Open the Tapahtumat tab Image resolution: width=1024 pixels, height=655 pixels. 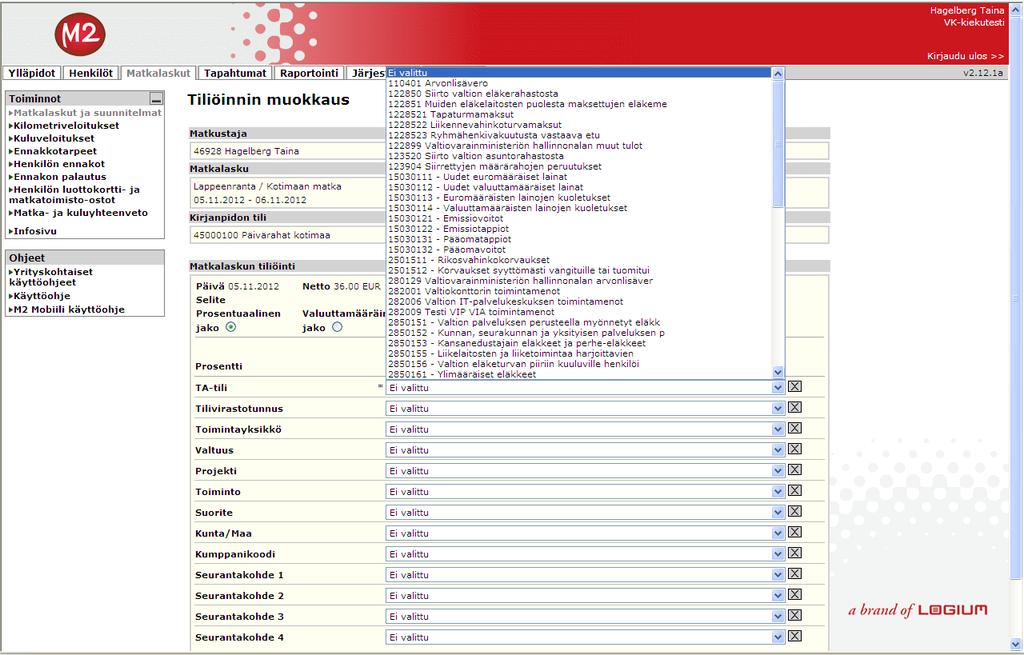[235, 73]
